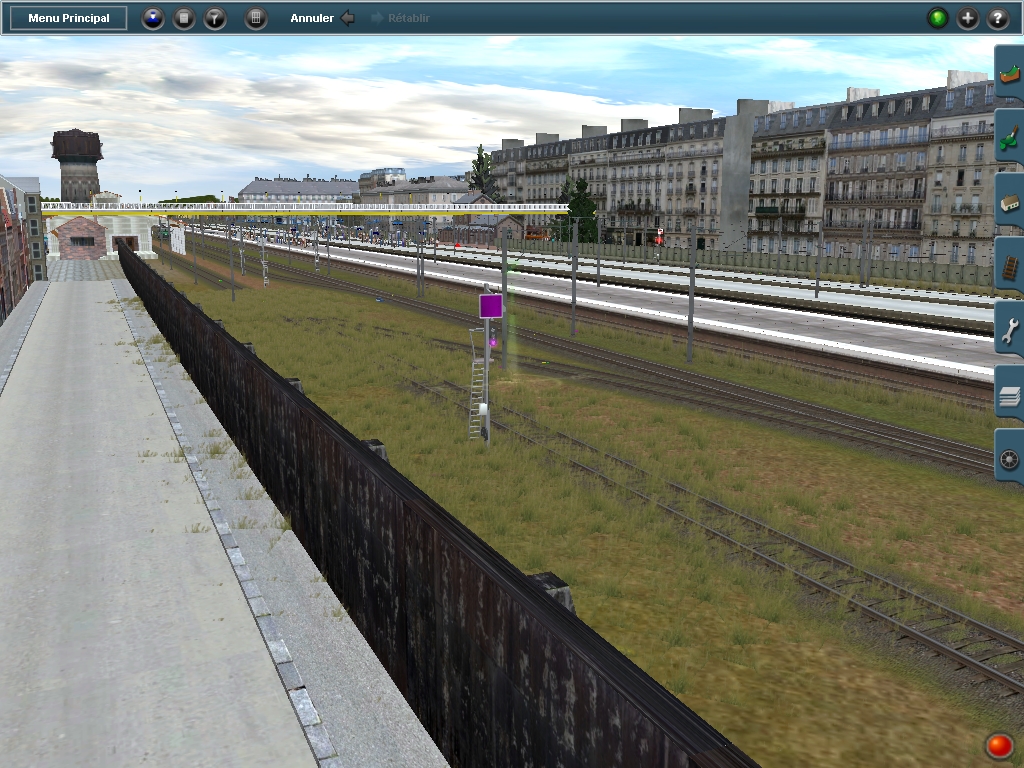
Task: Open the Objects building tab
Action: [x=1009, y=201]
